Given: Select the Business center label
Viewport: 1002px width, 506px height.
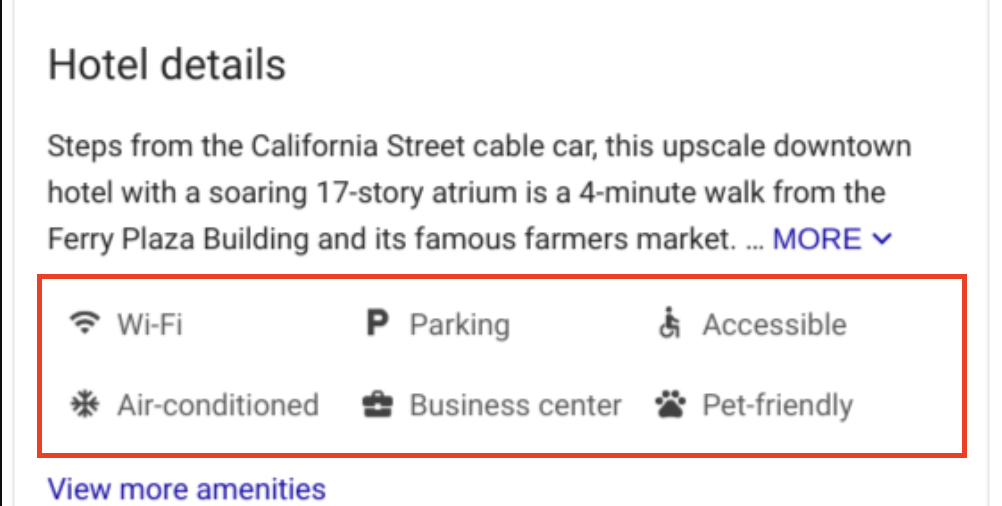Looking at the screenshot, I should pos(516,405).
